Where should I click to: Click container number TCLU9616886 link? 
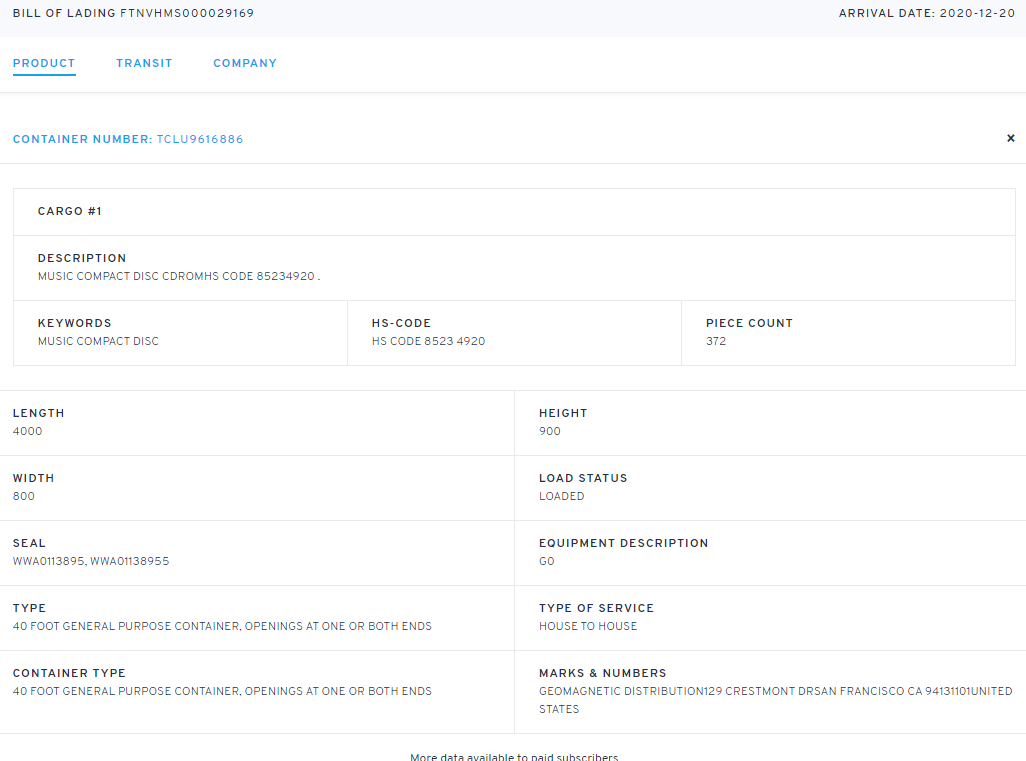[x=199, y=139]
